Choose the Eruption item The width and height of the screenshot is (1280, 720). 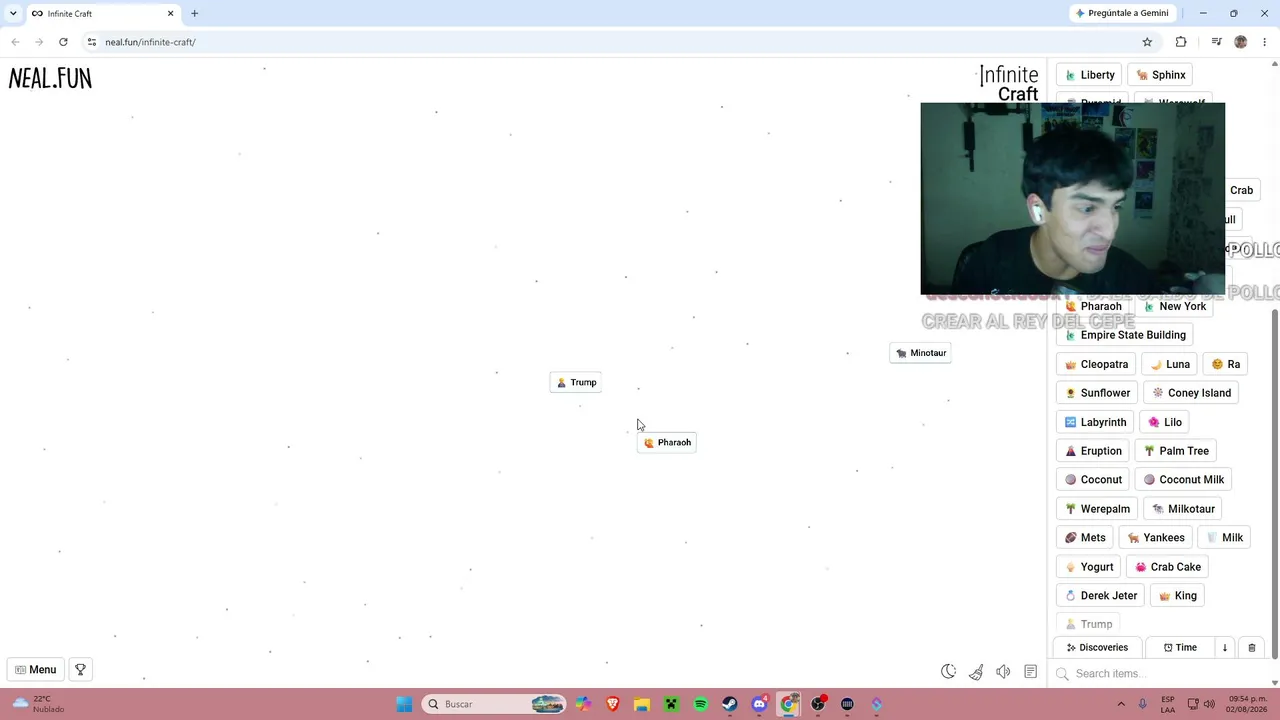[1093, 451]
